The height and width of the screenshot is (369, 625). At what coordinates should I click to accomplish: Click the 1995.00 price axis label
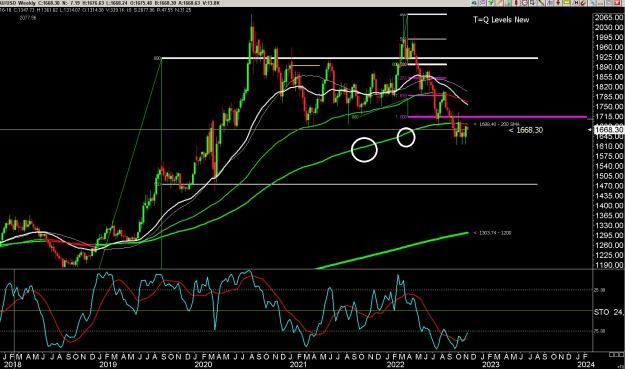pos(609,37)
